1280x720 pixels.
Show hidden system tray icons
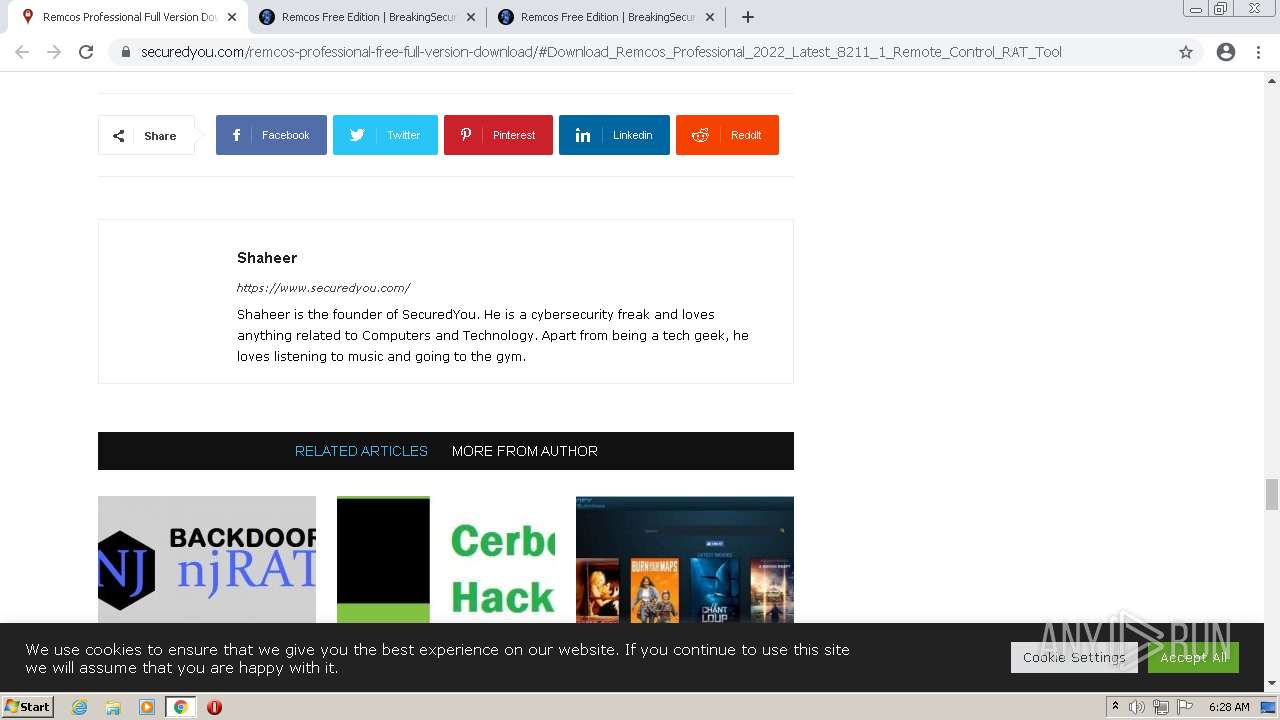point(1115,707)
